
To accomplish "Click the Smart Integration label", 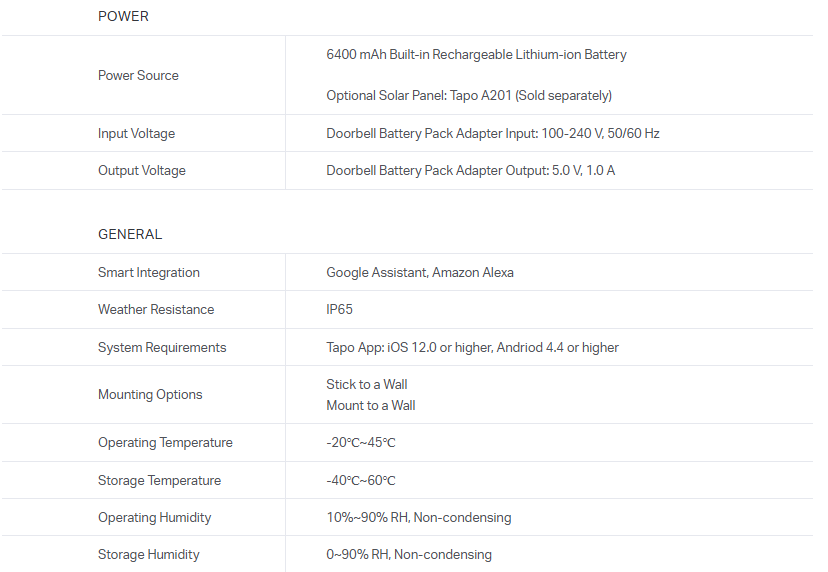I will click(x=148, y=272).
